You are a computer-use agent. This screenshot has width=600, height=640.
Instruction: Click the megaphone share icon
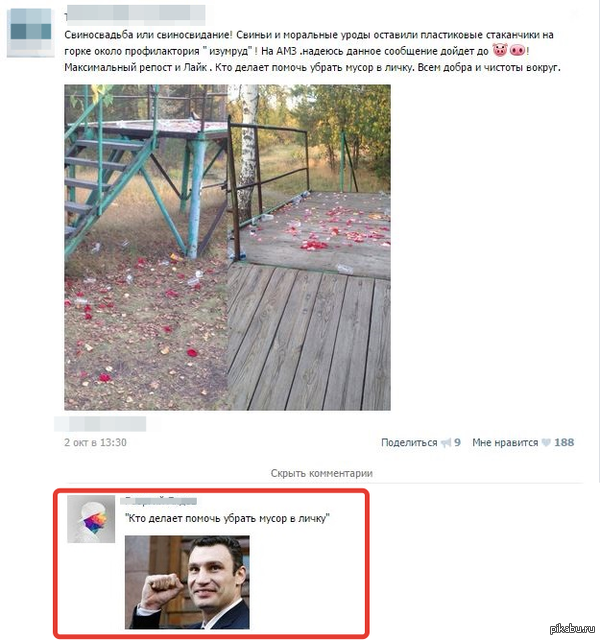pos(446,443)
